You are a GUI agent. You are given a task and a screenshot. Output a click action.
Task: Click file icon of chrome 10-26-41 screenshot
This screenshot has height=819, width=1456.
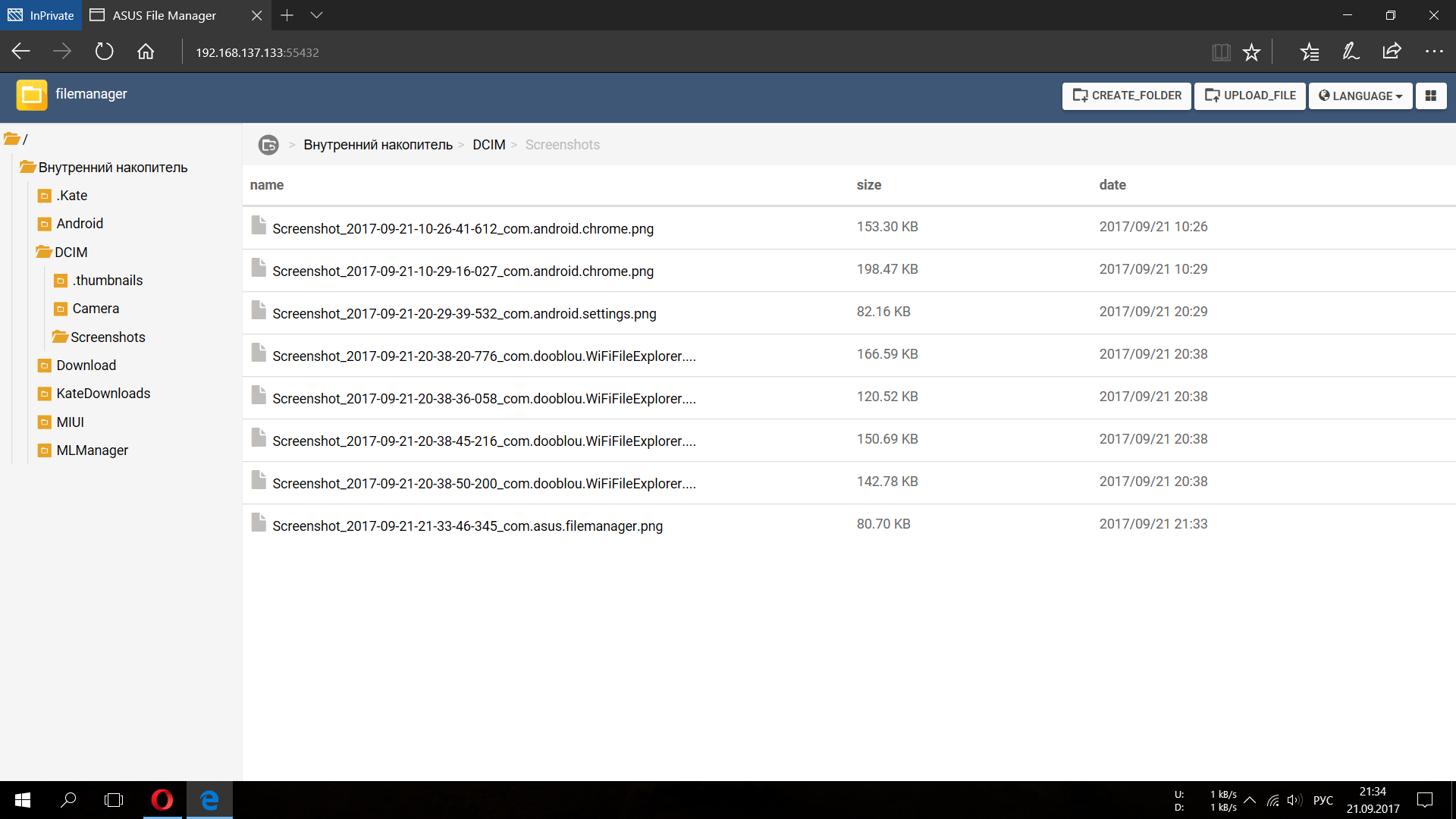coord(259,226)
